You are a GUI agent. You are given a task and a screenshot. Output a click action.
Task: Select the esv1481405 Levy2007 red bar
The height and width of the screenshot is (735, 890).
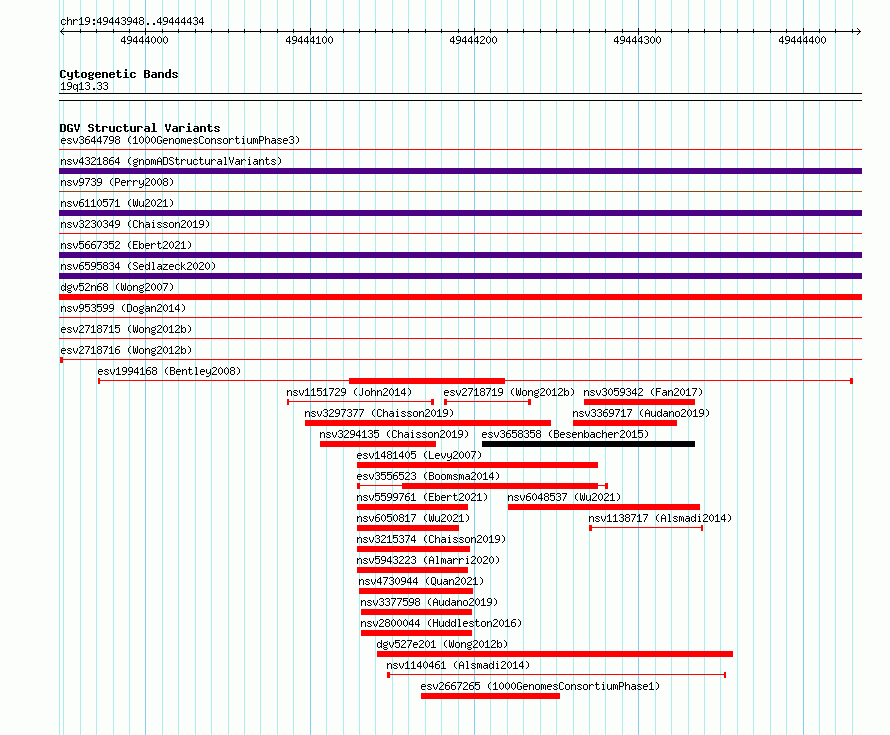[477, 465]
